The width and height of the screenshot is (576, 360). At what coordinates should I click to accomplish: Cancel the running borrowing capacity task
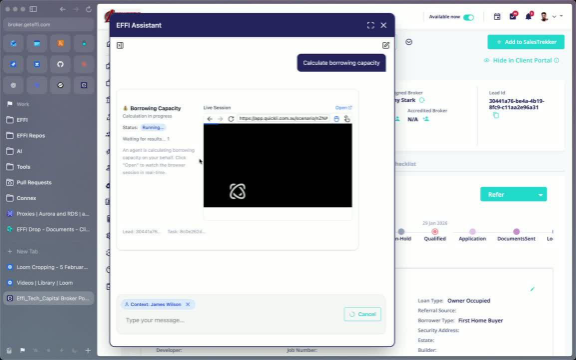click(362, 314)
